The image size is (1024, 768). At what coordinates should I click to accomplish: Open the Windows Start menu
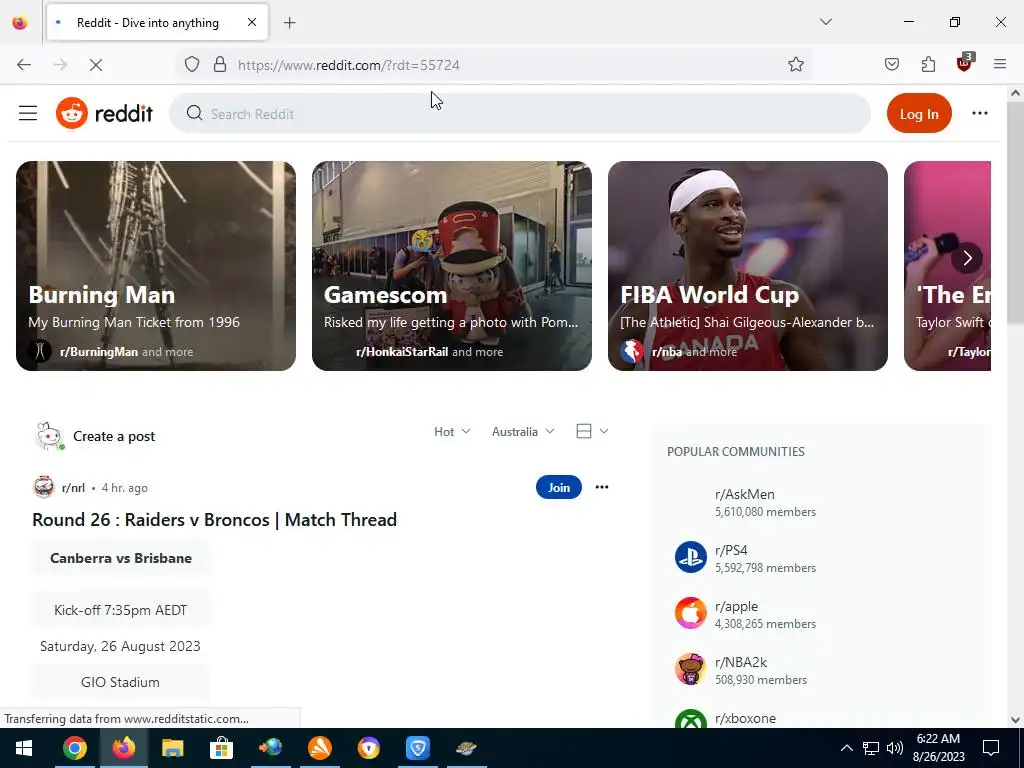pyautogui.click(x=24, y=748)
